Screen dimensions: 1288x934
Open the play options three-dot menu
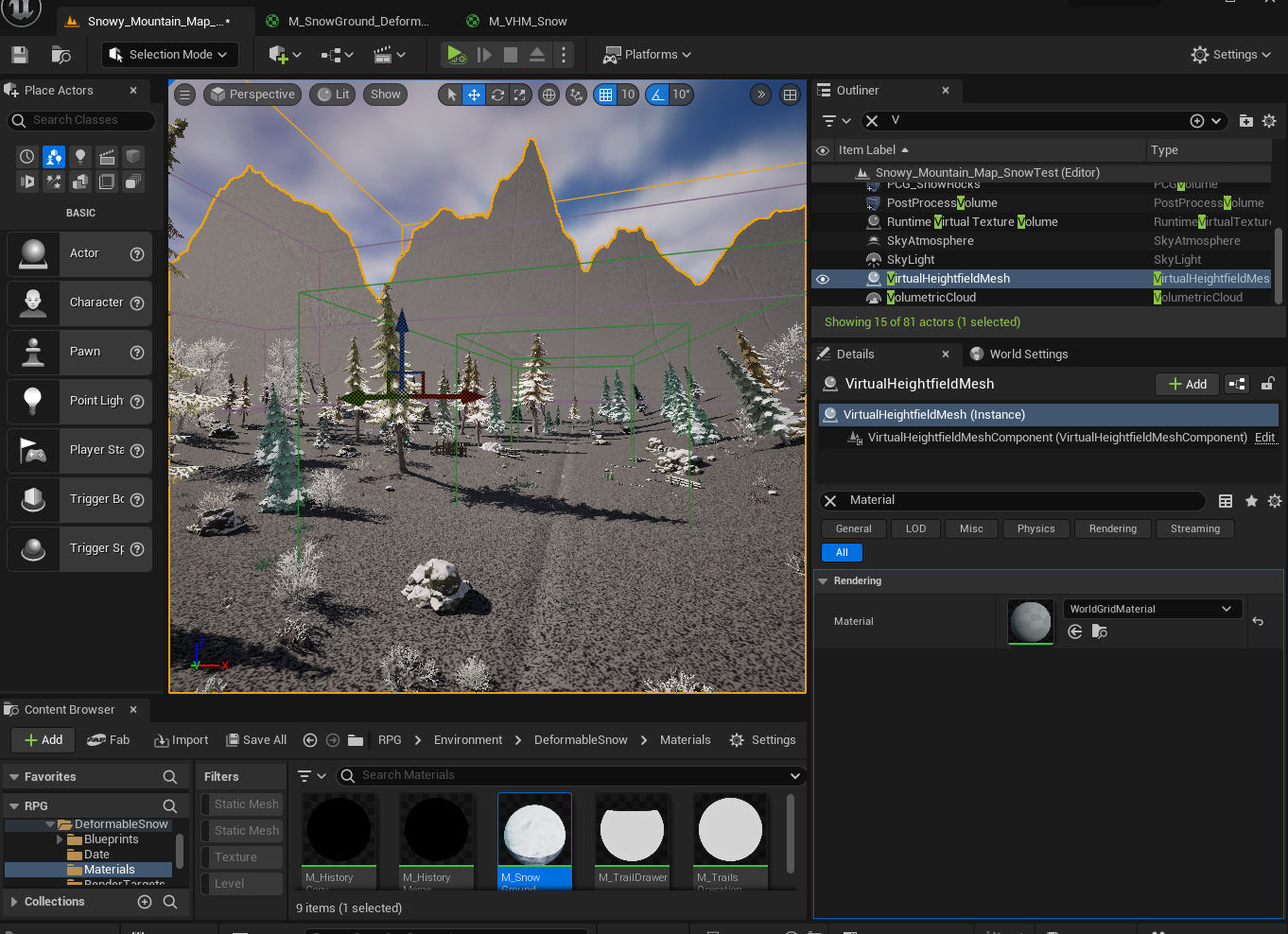coord(564,55)
